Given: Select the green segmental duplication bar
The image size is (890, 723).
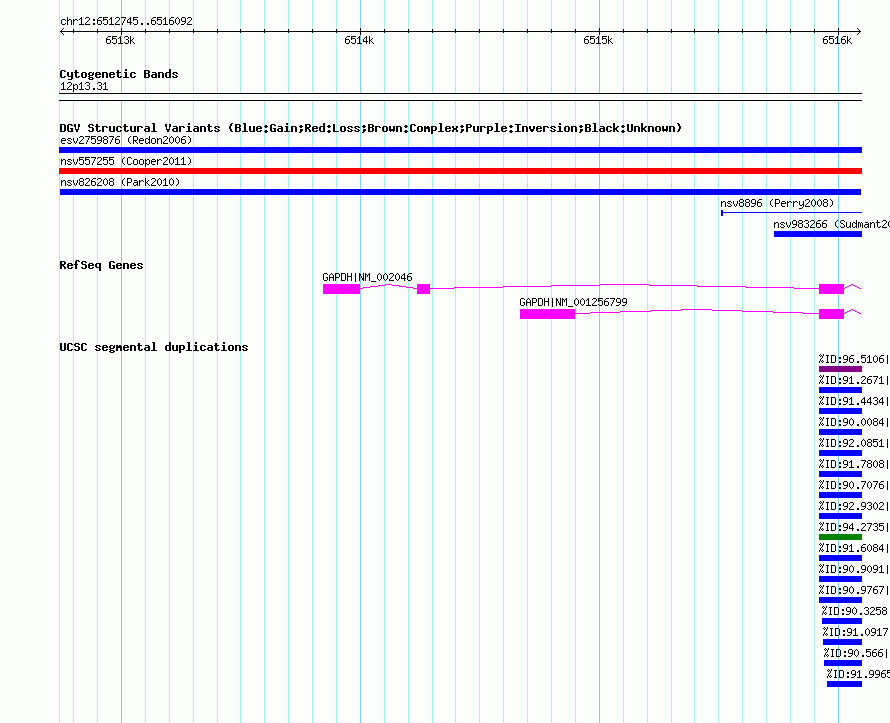Looking at the screenshot, I should [840, 537].
